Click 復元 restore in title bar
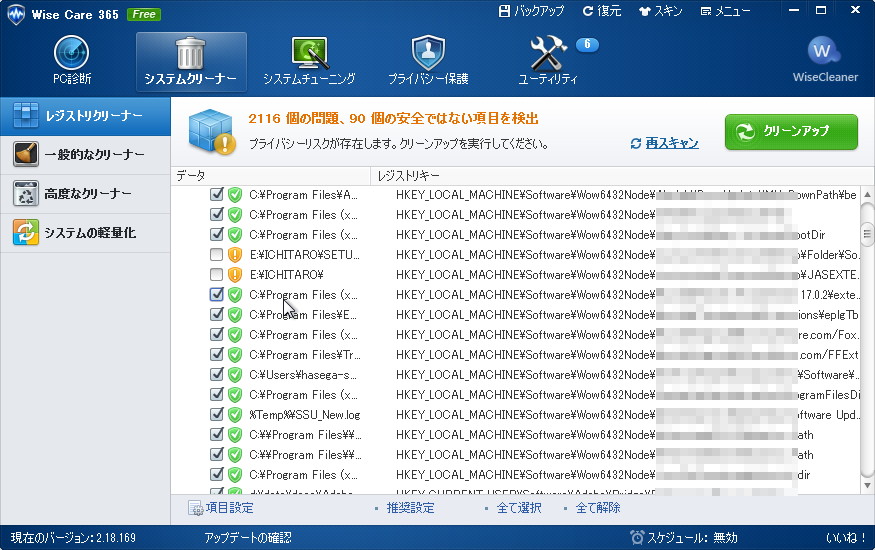 602,11
